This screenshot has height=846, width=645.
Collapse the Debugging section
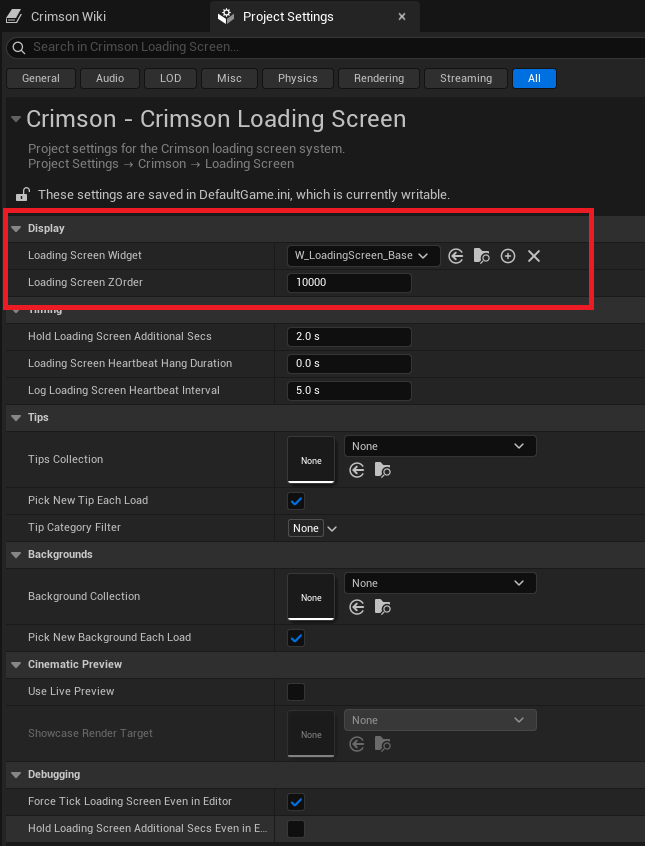click(x=16, y=775)
